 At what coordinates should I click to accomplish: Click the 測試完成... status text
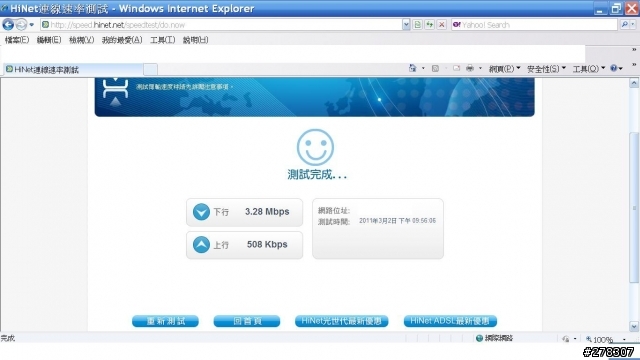[x=317, y=175]
